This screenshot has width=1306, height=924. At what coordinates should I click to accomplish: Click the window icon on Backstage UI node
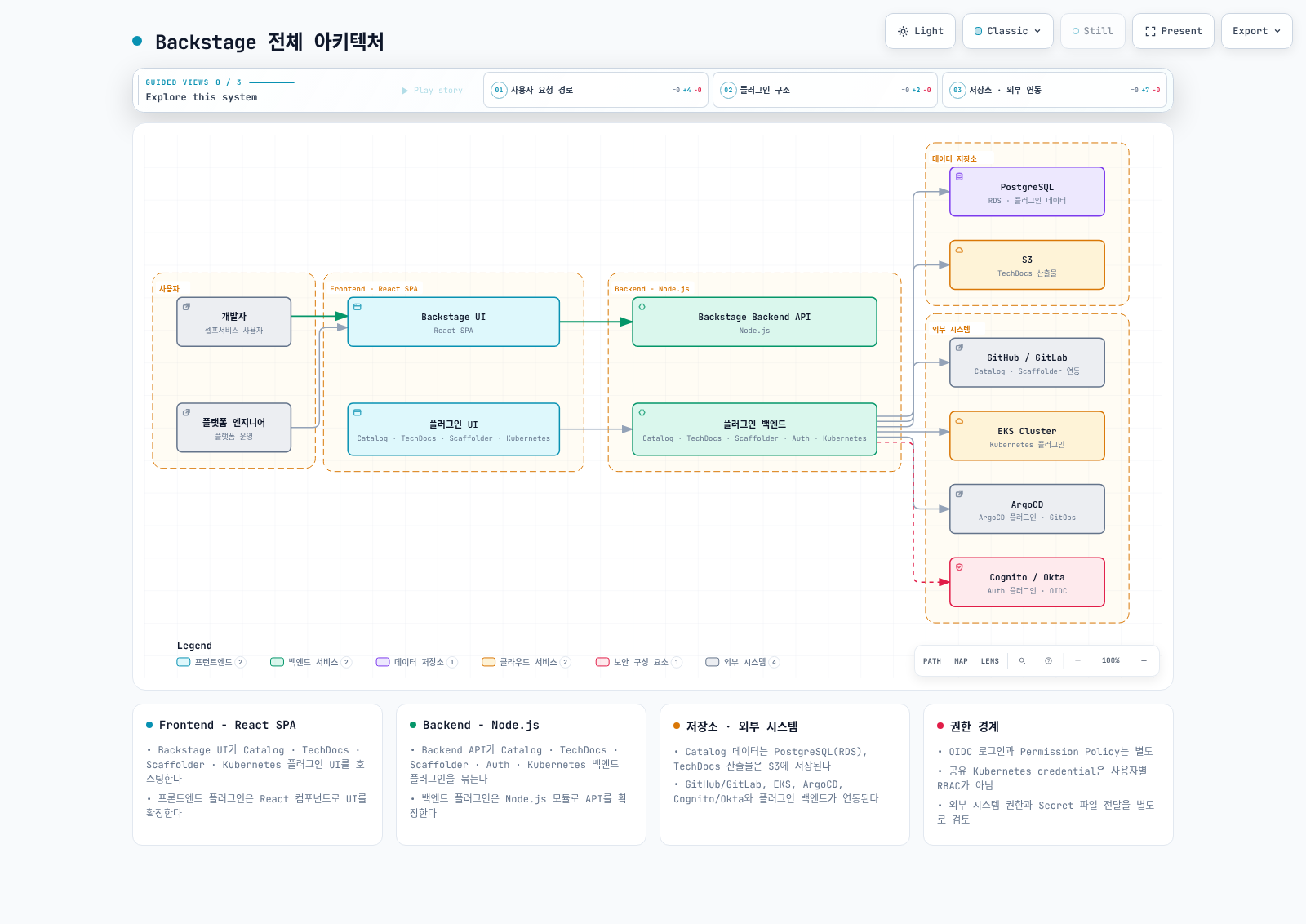click(x=358, y=307)
